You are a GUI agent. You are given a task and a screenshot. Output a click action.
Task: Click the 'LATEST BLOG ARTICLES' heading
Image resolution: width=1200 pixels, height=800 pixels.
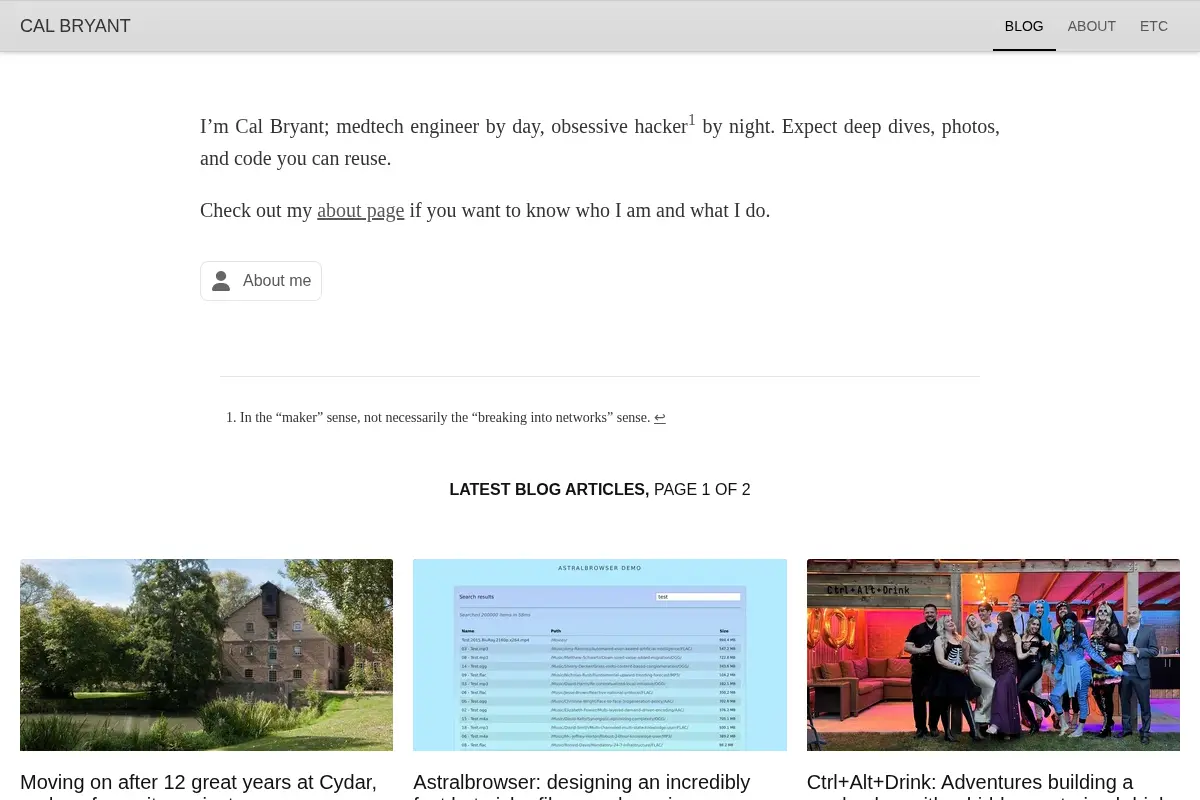(549, 490)
